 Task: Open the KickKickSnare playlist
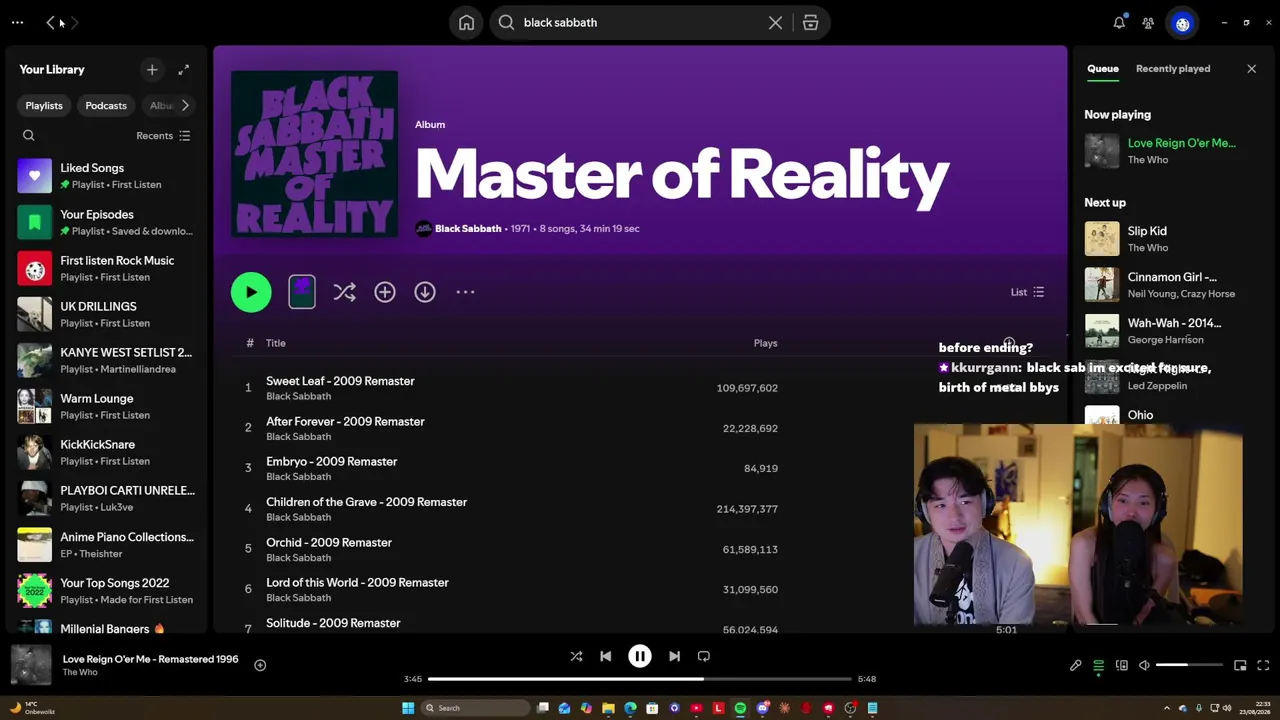pos(106,452)
